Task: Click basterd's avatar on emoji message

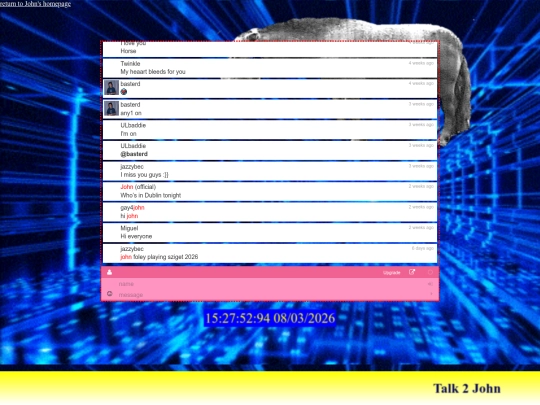Action: click(x=111, y=87)
